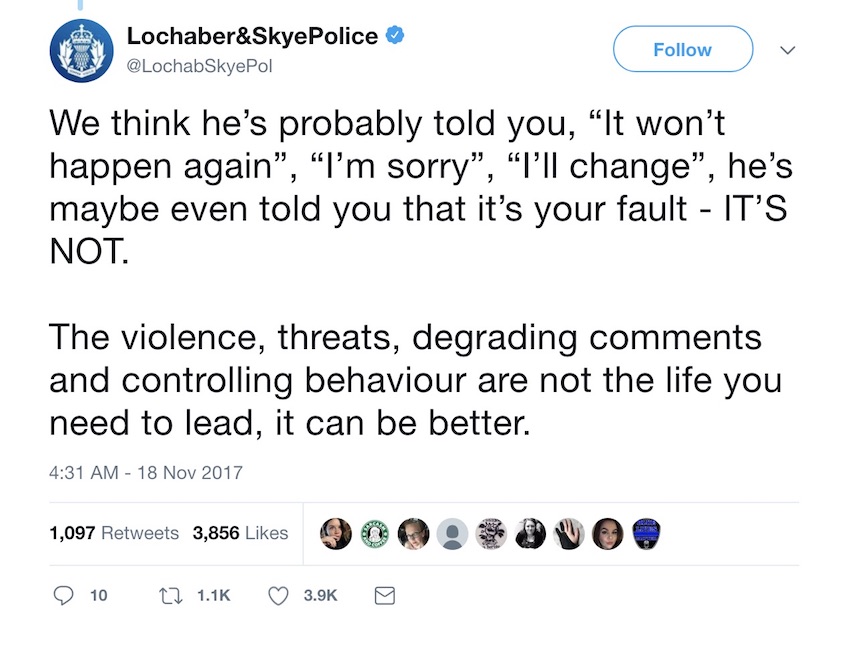Click the blue verified badge
The image size is (850, 645).
(x=395, y=35)
